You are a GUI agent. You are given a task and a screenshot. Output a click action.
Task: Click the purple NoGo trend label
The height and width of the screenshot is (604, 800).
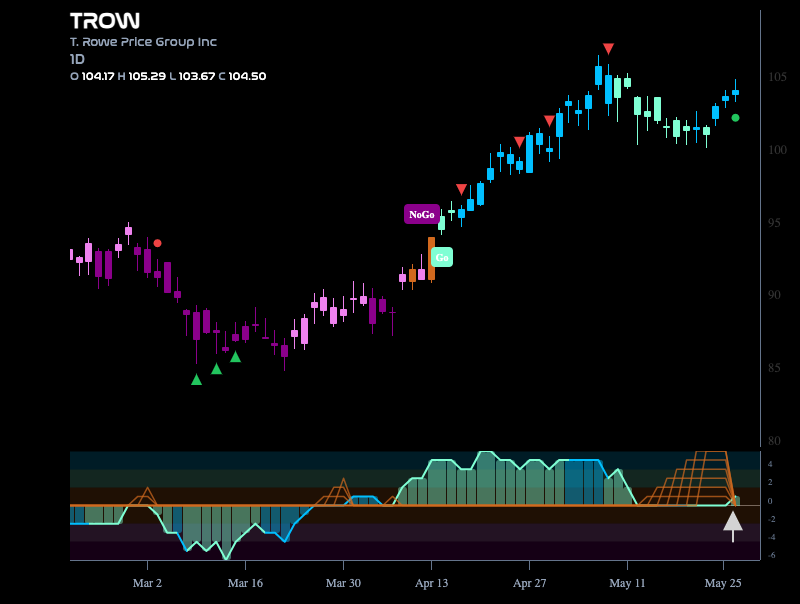pos(422,214)
